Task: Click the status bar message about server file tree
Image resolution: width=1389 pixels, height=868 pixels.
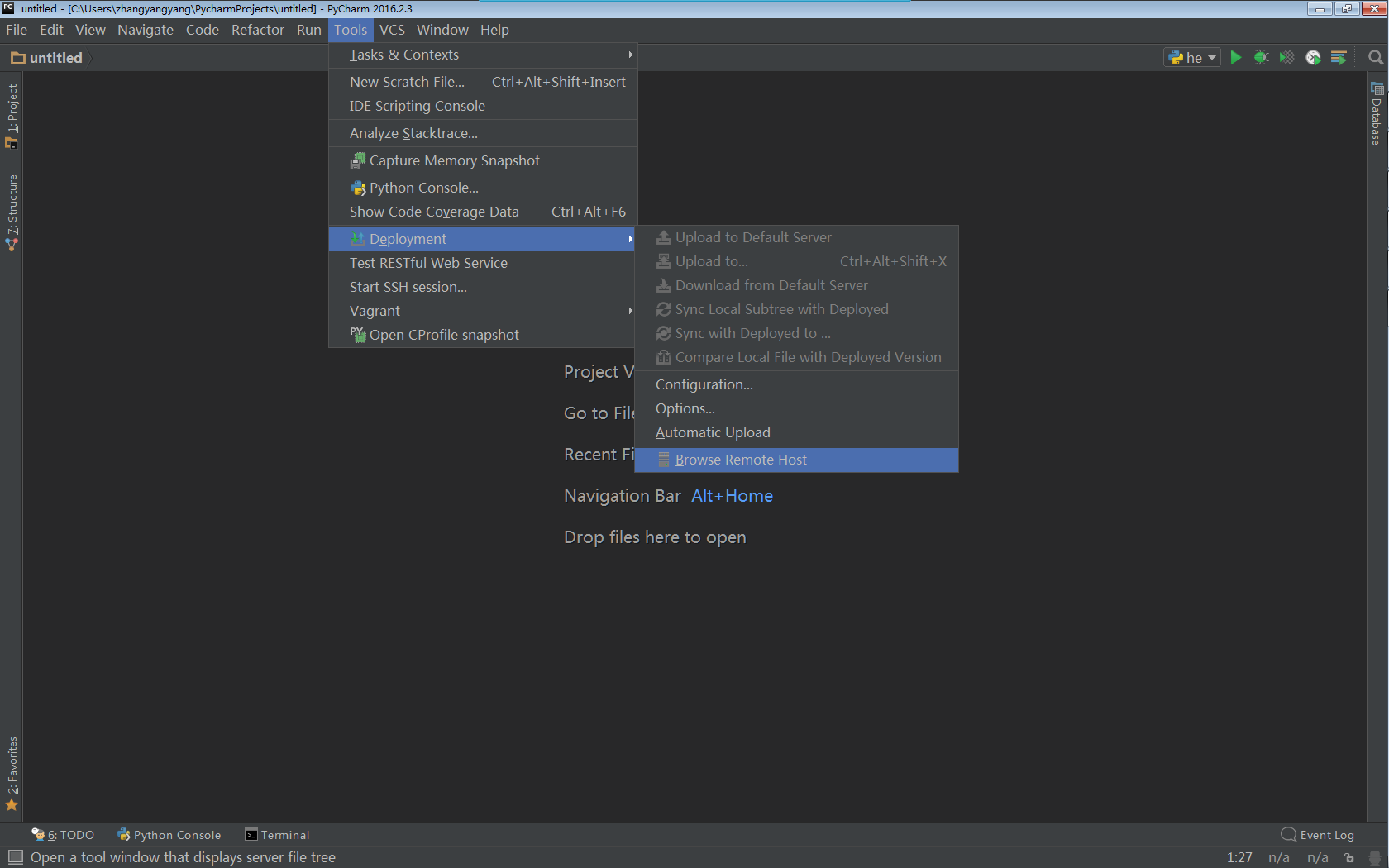Action: tap(183, 857)
